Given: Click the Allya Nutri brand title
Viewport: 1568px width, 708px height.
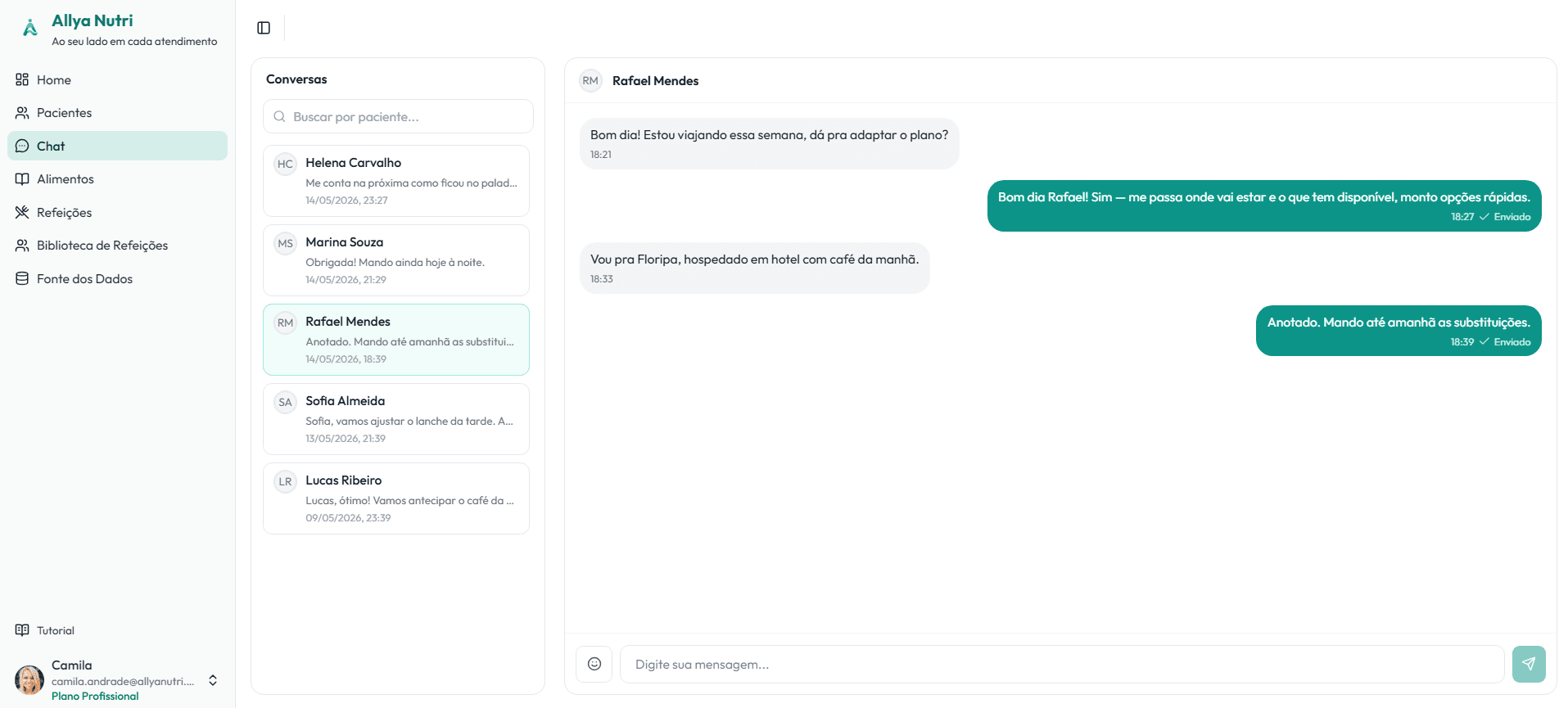Looking at the screenshot, I should (x=92, y=20).
